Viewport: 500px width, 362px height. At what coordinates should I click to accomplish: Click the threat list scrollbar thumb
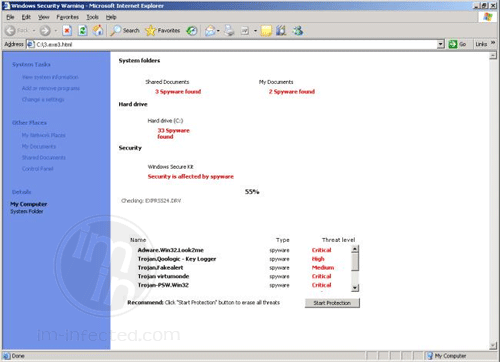coord(355,262)
